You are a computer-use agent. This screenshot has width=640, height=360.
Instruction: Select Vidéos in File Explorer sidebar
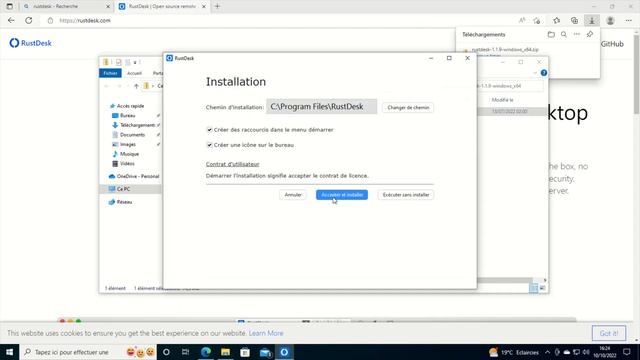pyautogui.click(x=127, y=164)
